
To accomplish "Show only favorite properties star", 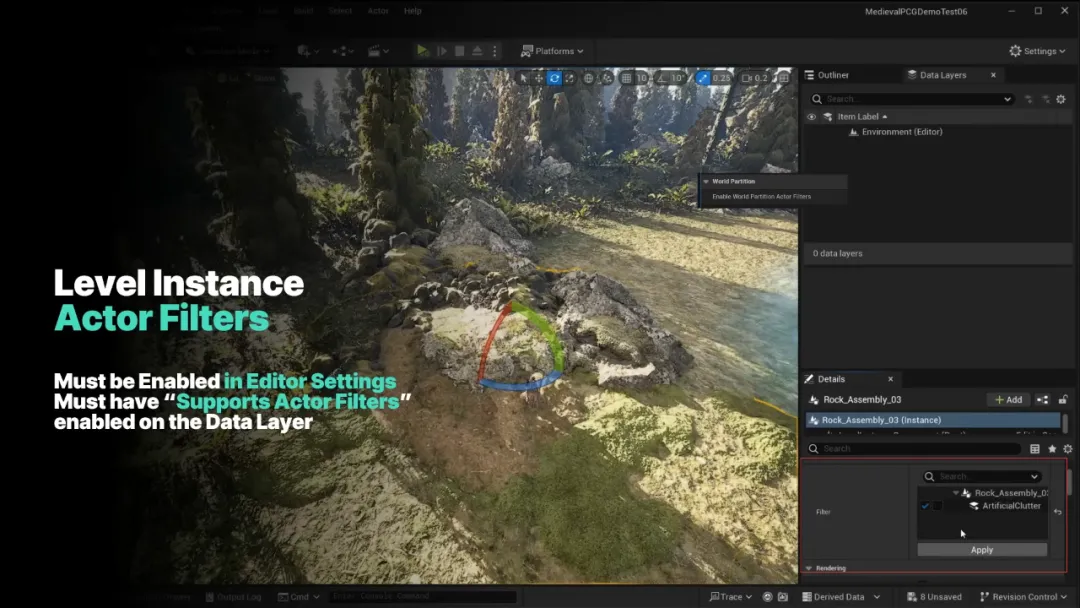I will (x=1052, y=449).
